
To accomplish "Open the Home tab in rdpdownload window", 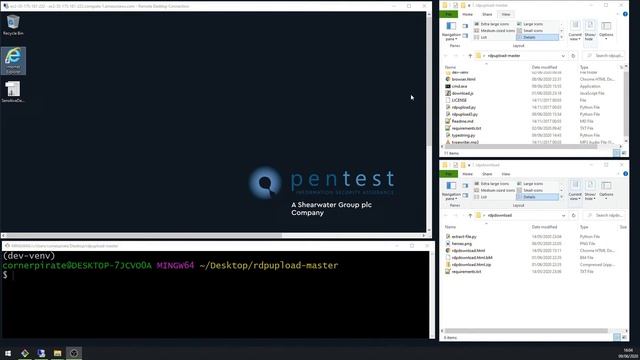I will tap(467, 174).
